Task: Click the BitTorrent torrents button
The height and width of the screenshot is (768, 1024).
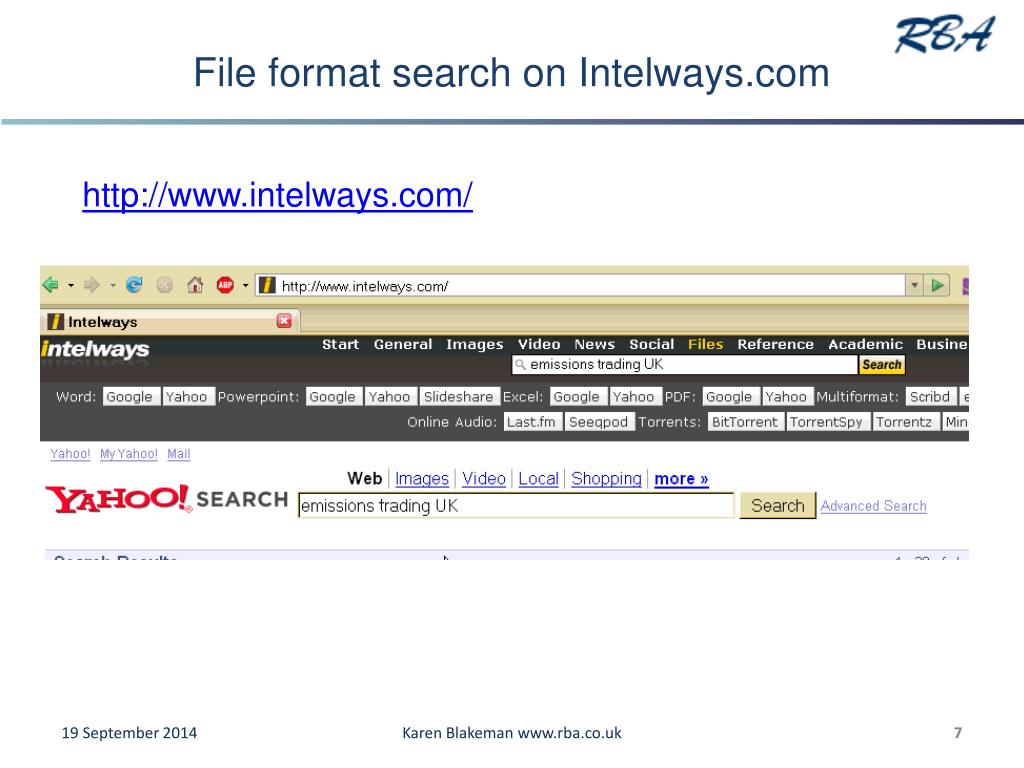Action: [745, 422]
